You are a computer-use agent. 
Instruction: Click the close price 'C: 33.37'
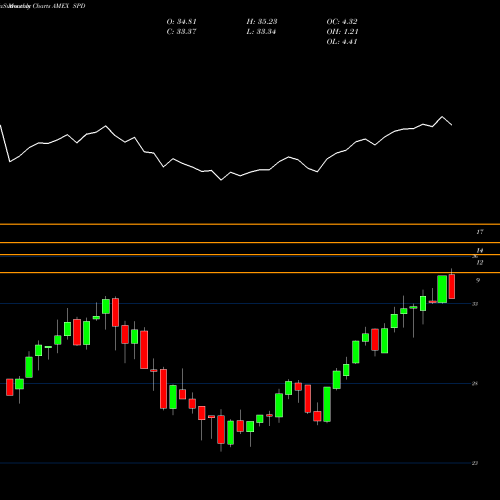pyautogui.click(x=182, y=32)
